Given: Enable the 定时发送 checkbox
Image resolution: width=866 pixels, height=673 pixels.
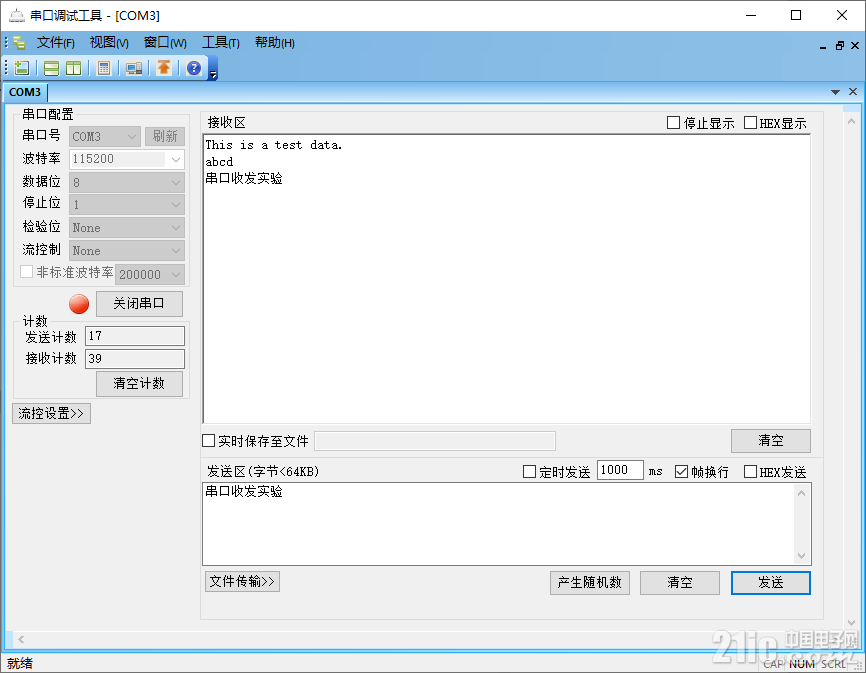Looking at the screenshot, I should click(529, 471).
